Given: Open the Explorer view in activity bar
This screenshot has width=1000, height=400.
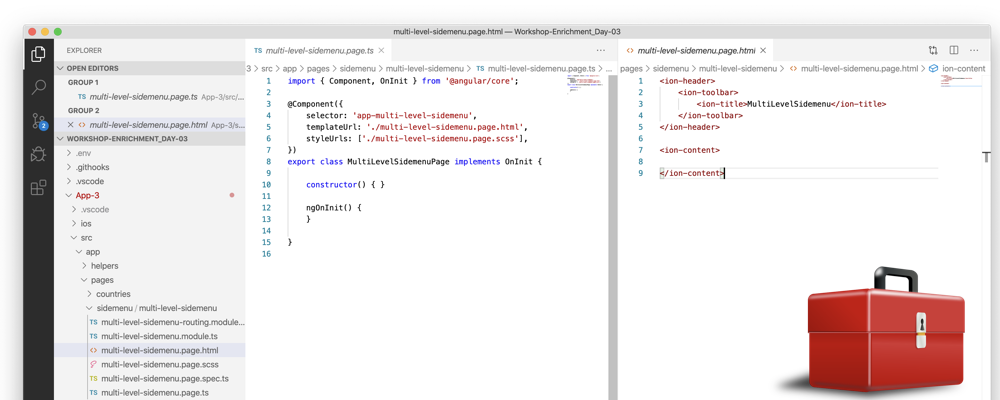Looking at the screenshot, I should (38, 54).
